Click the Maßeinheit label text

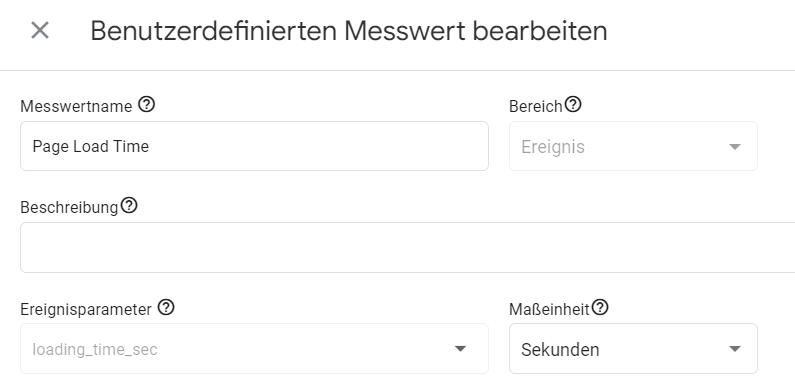tap(549, 309)
